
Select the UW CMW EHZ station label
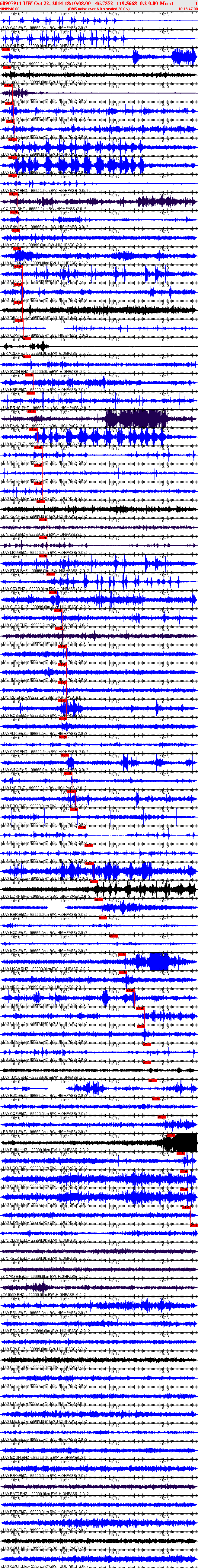(45, 752)
